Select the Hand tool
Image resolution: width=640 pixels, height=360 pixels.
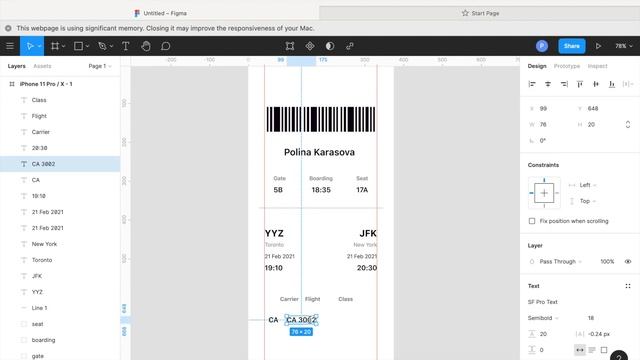tap(146, 46)
